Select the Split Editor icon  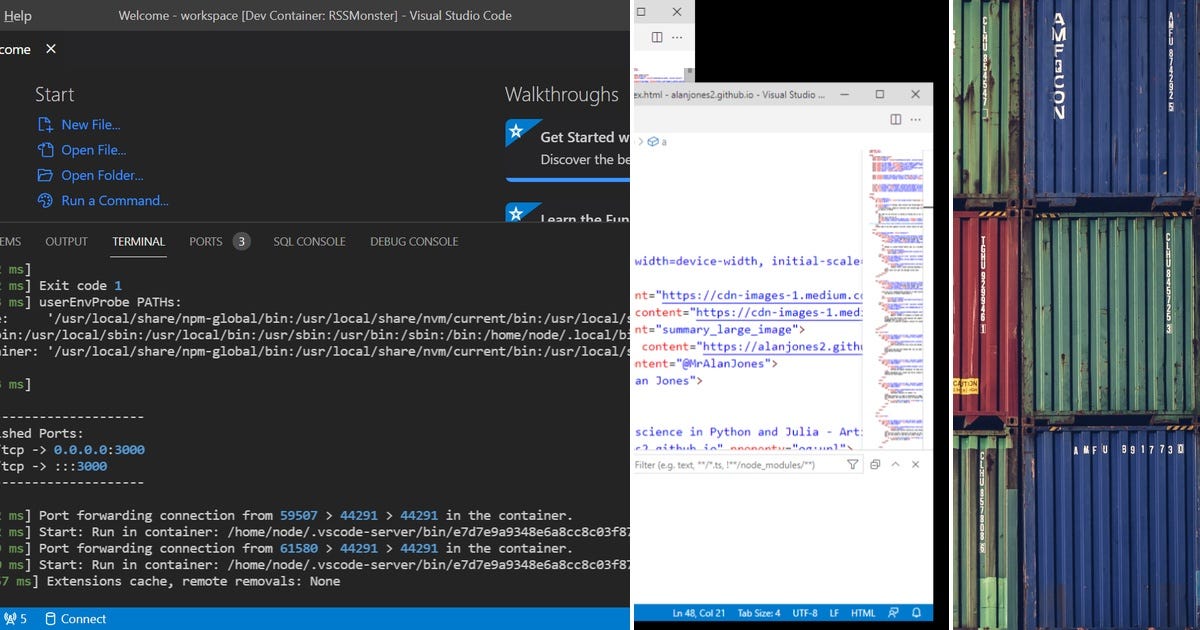(x=895, y=119)
